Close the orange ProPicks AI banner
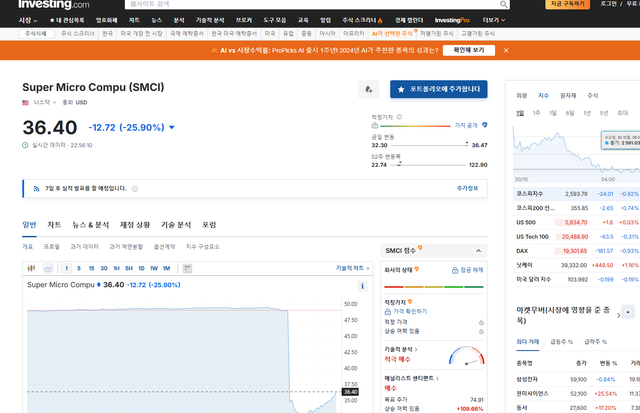Viewport: 640px width, 413px height. 505,49
